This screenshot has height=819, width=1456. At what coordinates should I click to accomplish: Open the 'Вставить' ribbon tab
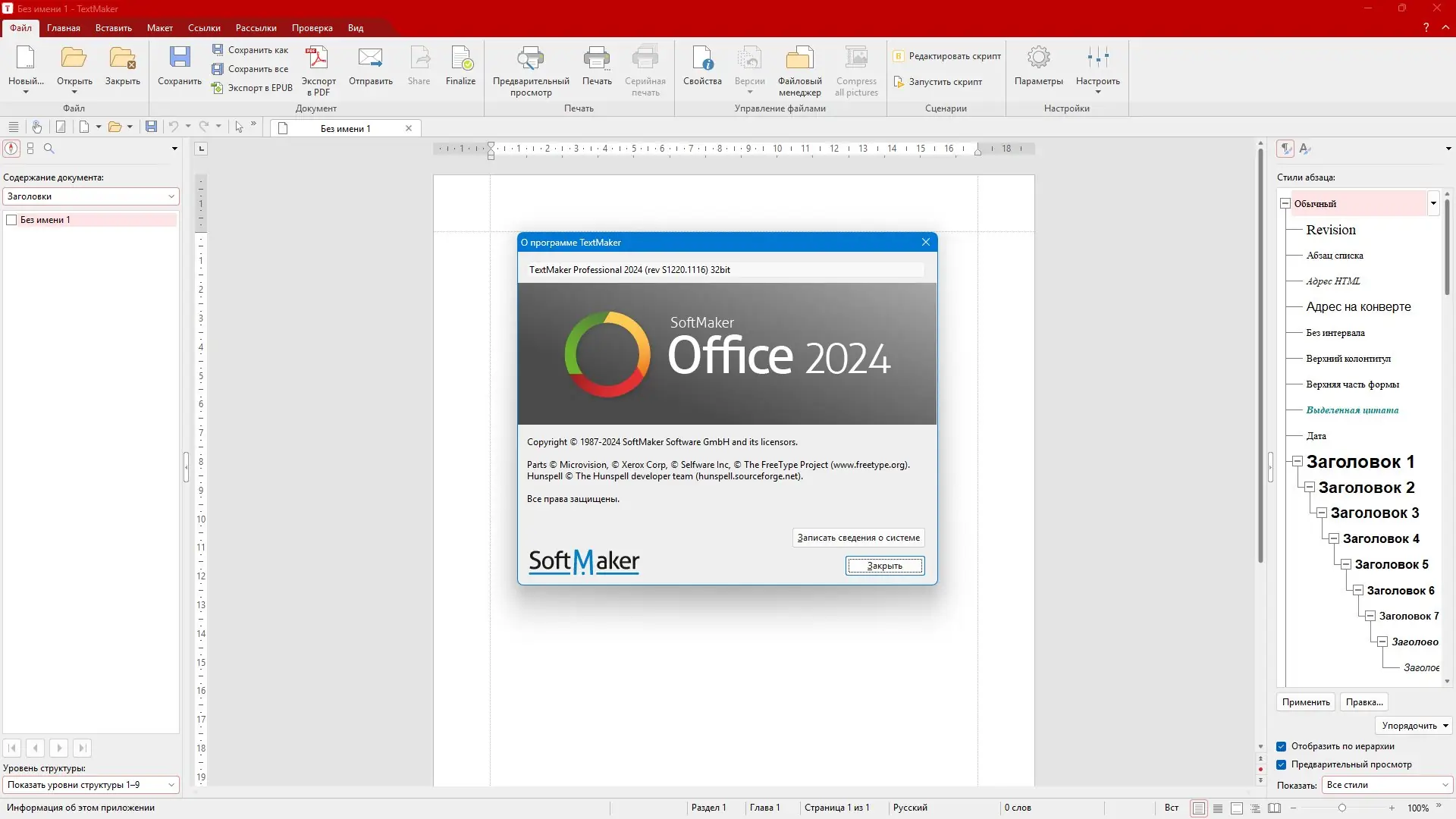pos(113,28)
